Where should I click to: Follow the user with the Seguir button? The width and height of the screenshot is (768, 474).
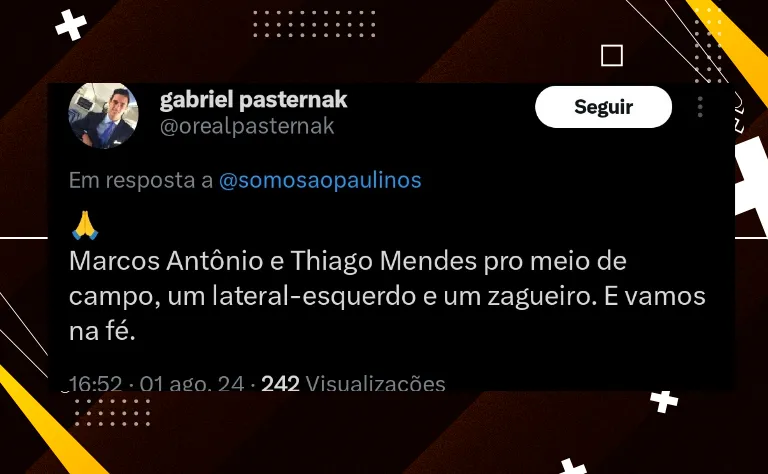tap(603, 107)
